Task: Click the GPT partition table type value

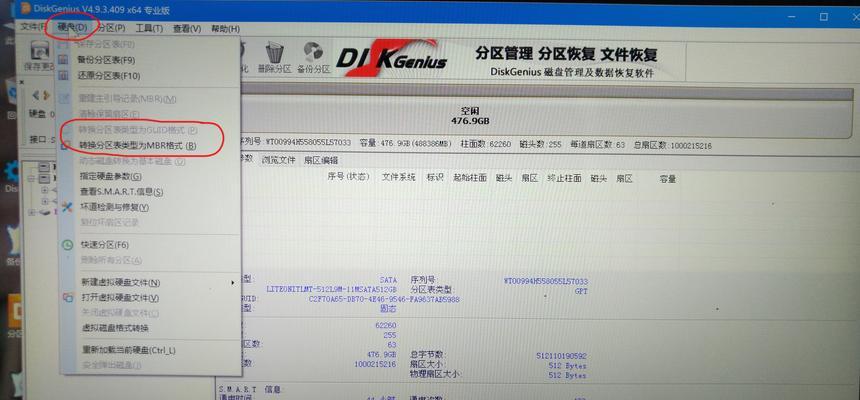Action: pos(581,292)
